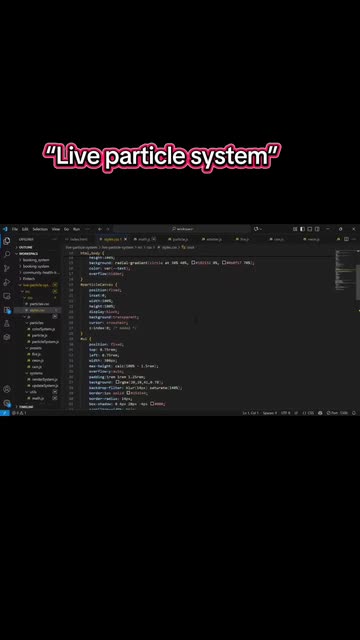Open the Run and Debug view

click(x=7, y=282)
